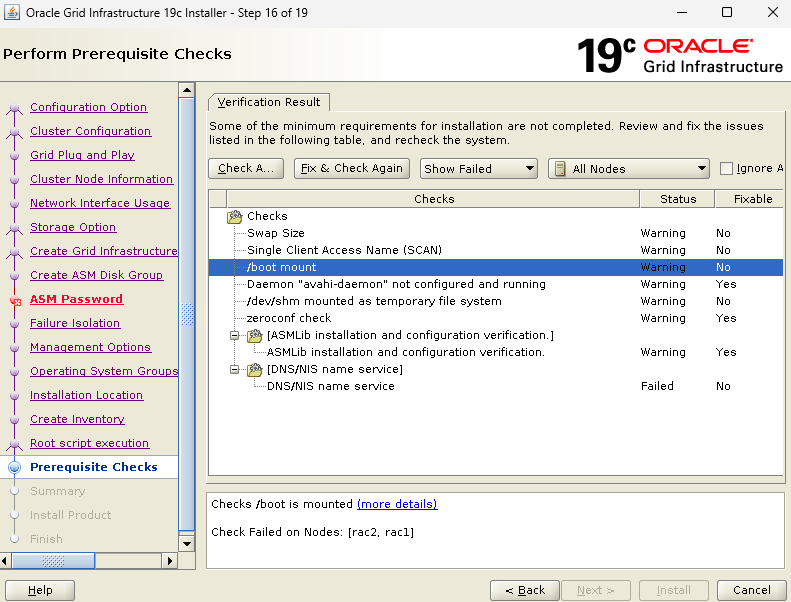The height and width of the screenshot is (602, 791).
Task: Click the sidebar scroll down arrow
Action: (x=187, y=544)
